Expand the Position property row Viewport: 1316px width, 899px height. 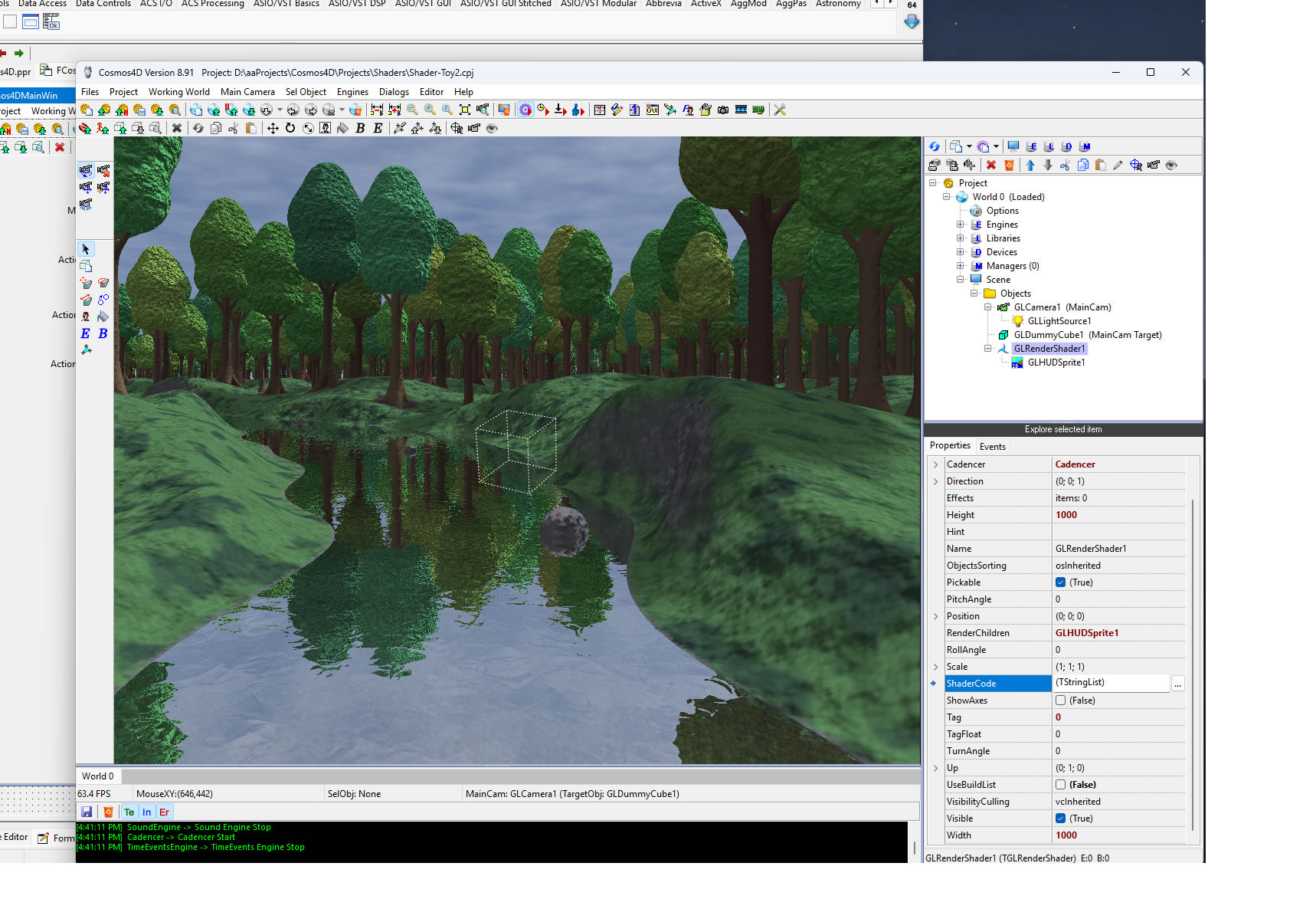click(x=935, y=616)
